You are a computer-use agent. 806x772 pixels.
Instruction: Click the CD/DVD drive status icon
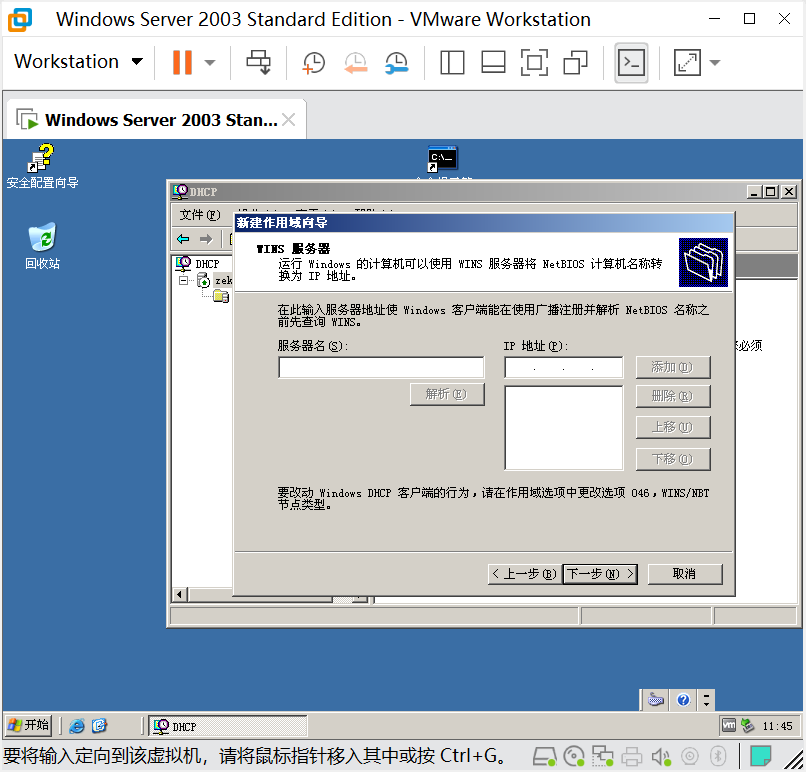574,756
